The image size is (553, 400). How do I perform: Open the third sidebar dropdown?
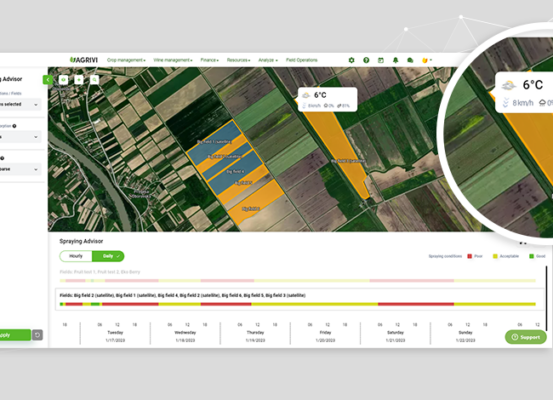click(x=20, y=169)
